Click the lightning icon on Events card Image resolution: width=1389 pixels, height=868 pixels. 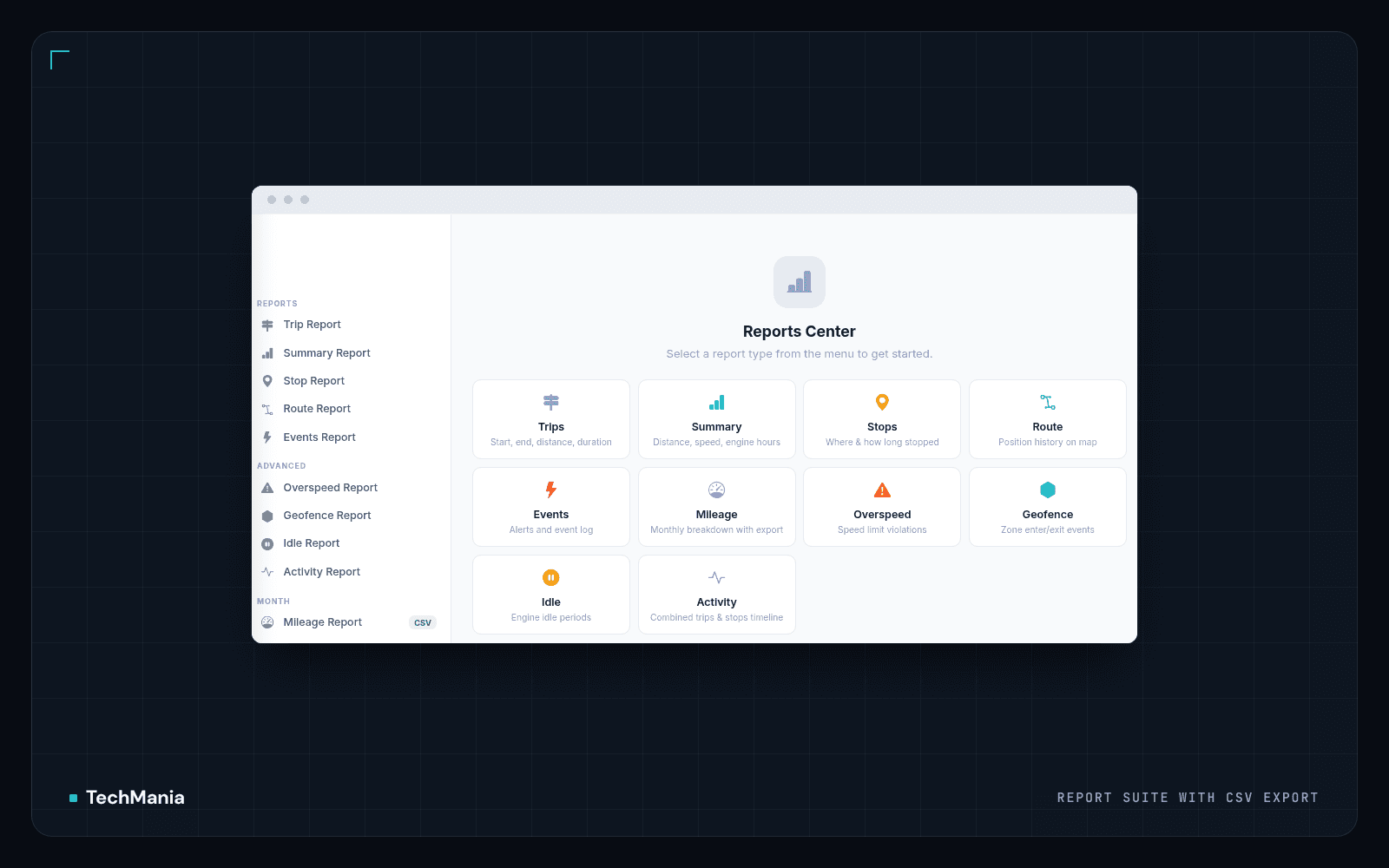551,490
